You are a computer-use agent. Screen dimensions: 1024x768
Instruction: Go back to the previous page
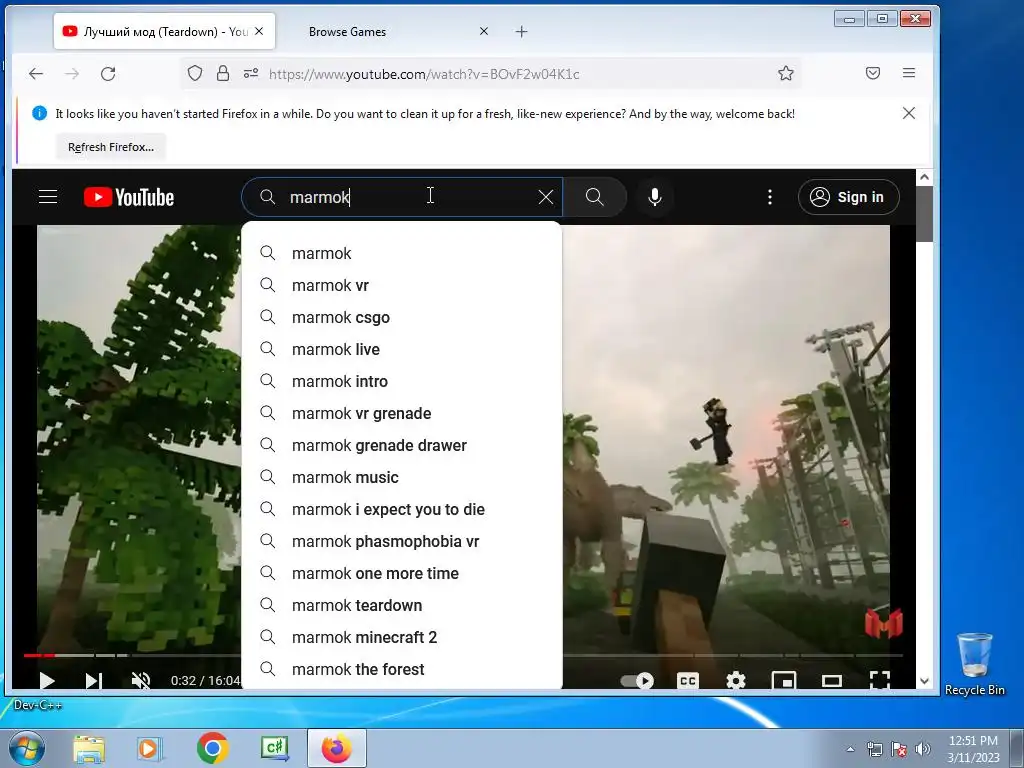36,74
